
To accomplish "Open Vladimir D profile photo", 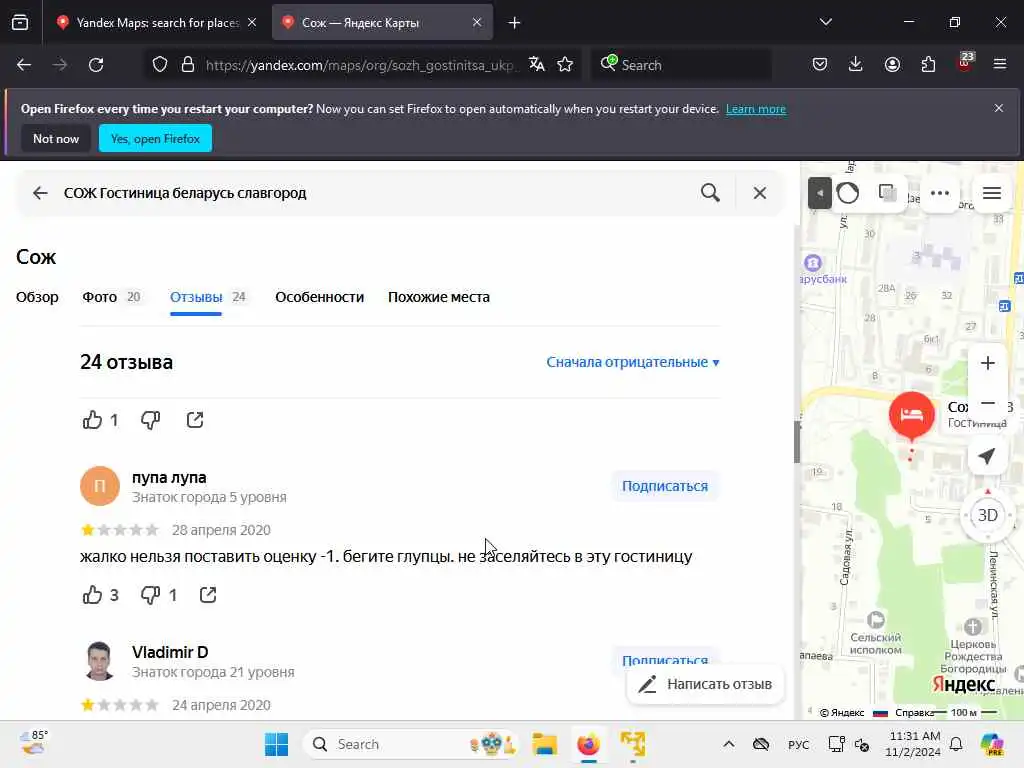I will 100,661.
